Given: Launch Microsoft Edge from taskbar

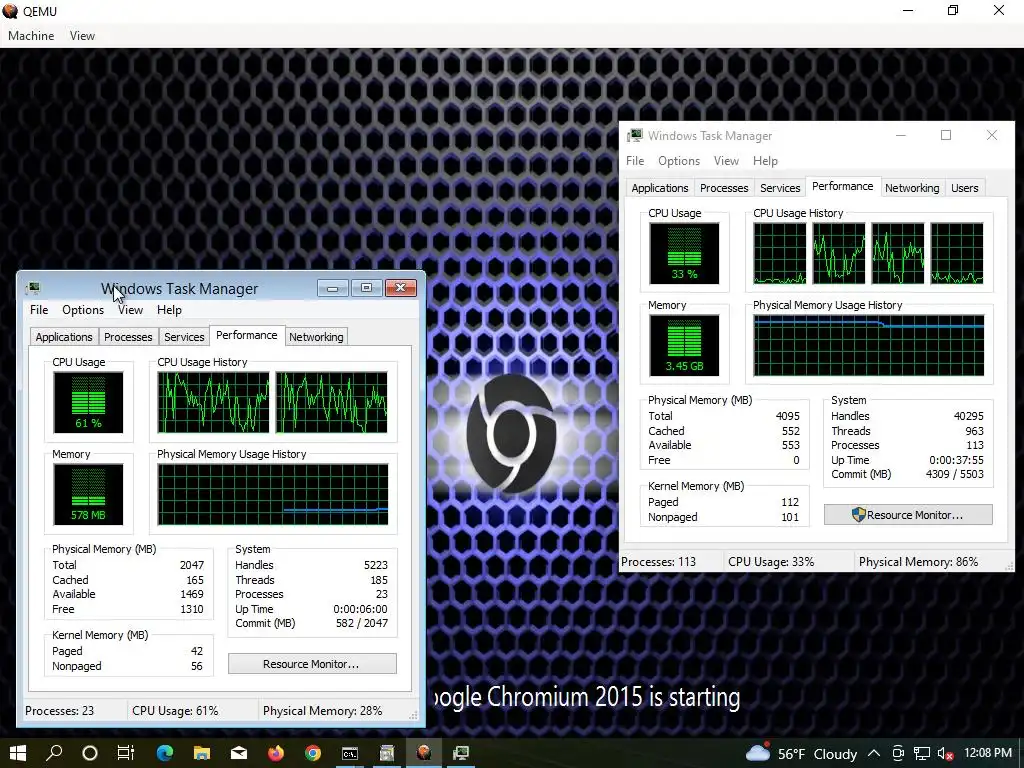Looking at the screenshot, I should click(165, 753).
